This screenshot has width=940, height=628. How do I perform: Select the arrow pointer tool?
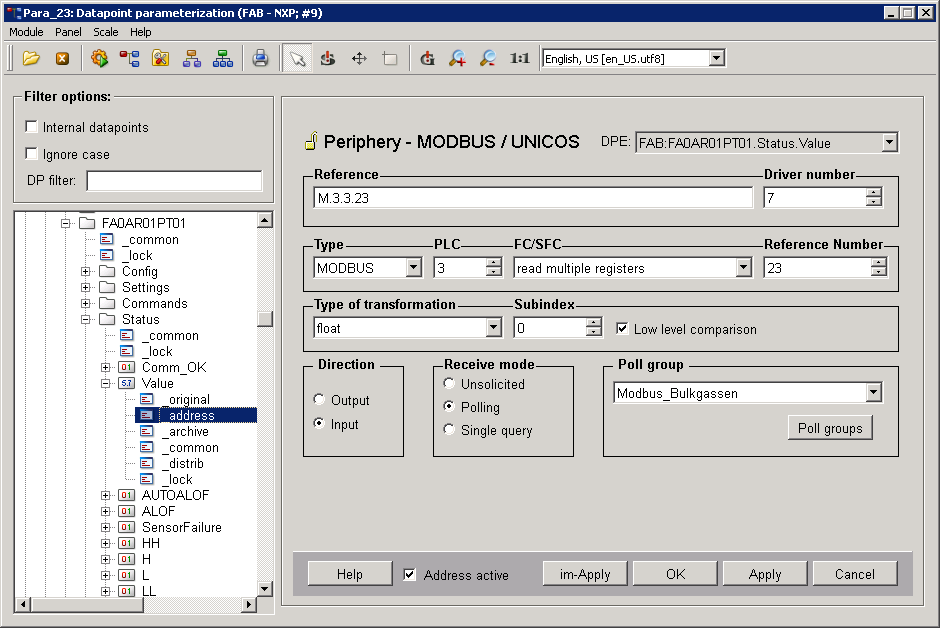pyautogui.click(x=296, y=58)
